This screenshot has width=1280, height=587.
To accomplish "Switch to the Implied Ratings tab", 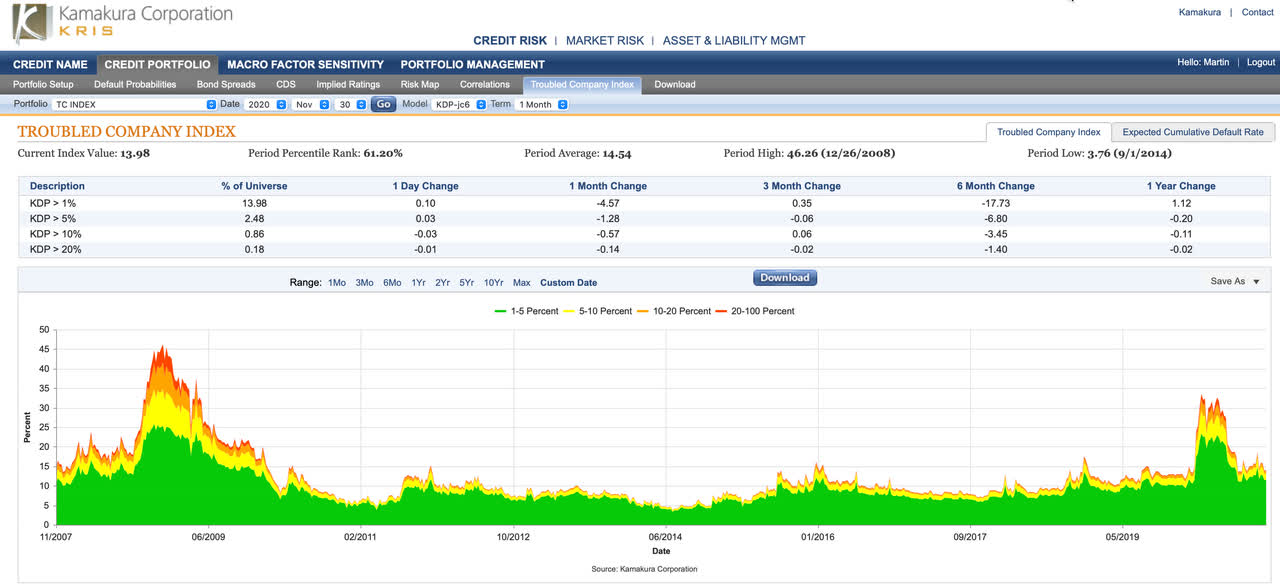I will (x=348, y=85).
